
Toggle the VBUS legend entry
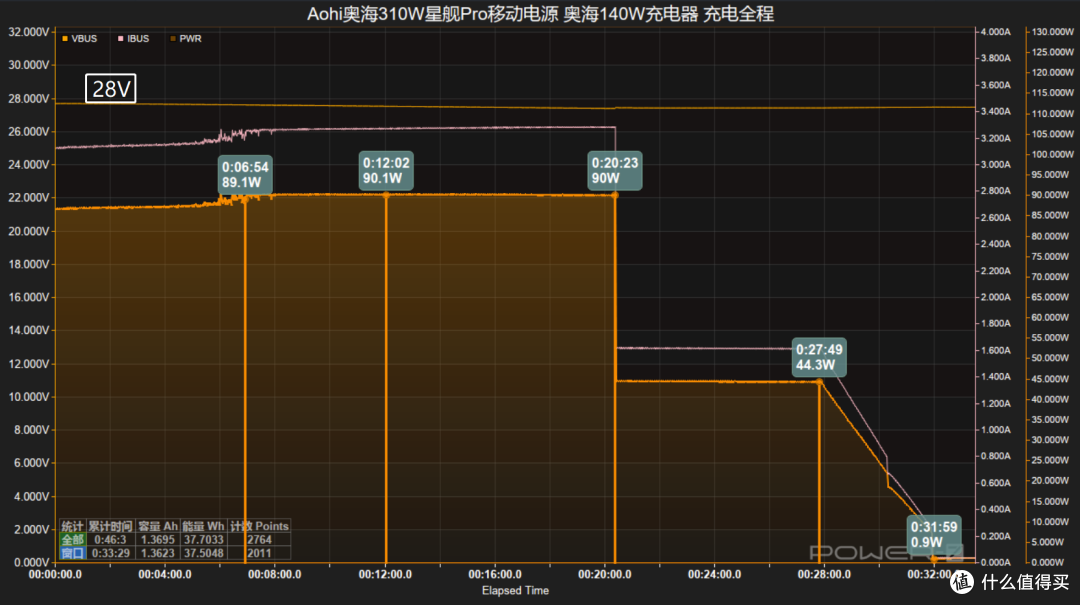point(79,39)
